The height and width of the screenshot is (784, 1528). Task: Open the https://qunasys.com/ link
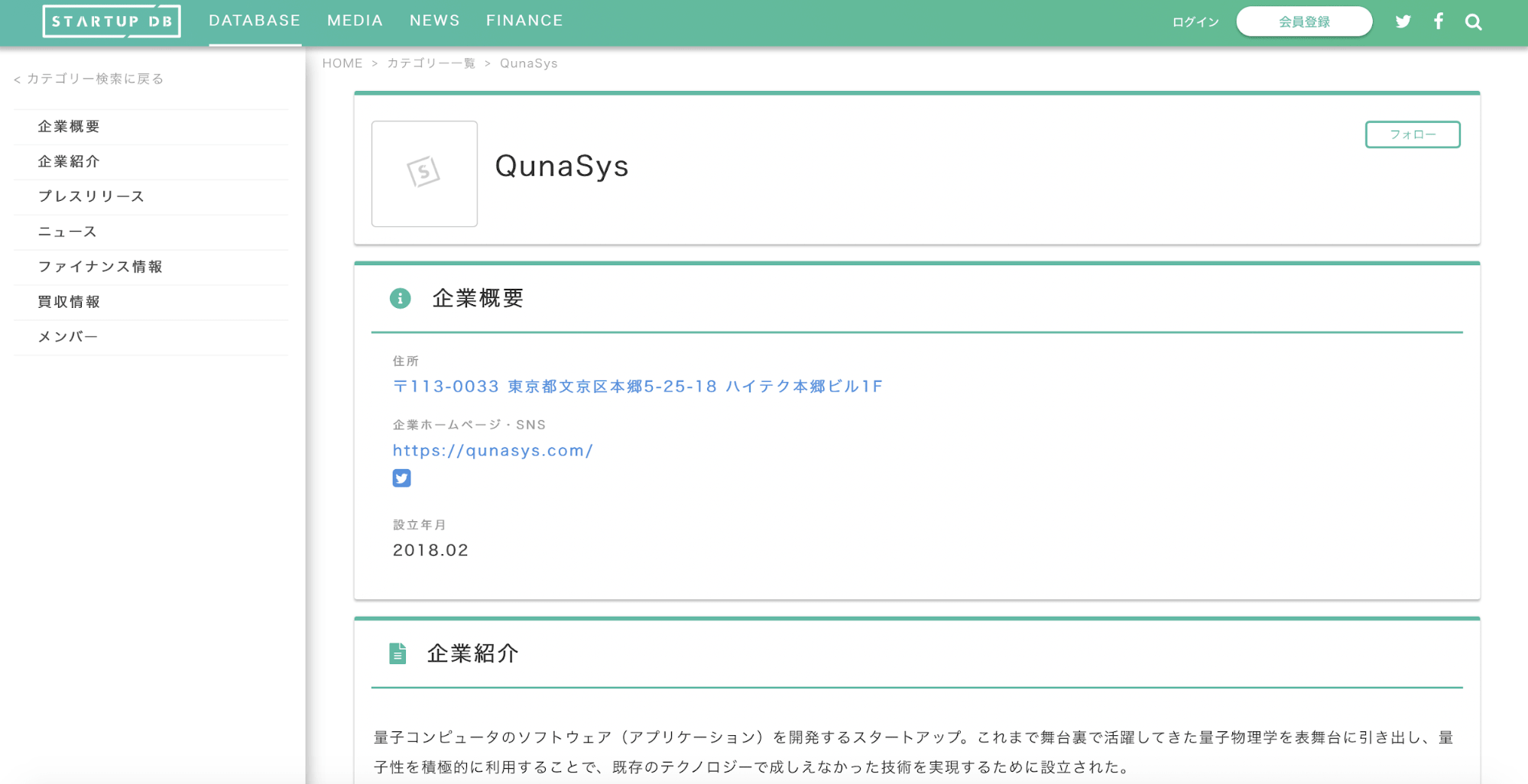pyautogui.click(x=493, y=451)
